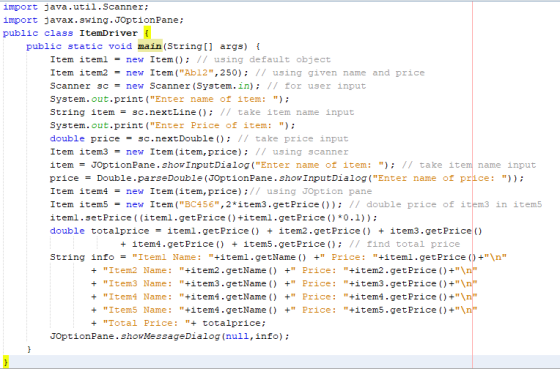Click 'item1.setPrice' call
Screen dimensions: 560x369
[91, 218]
